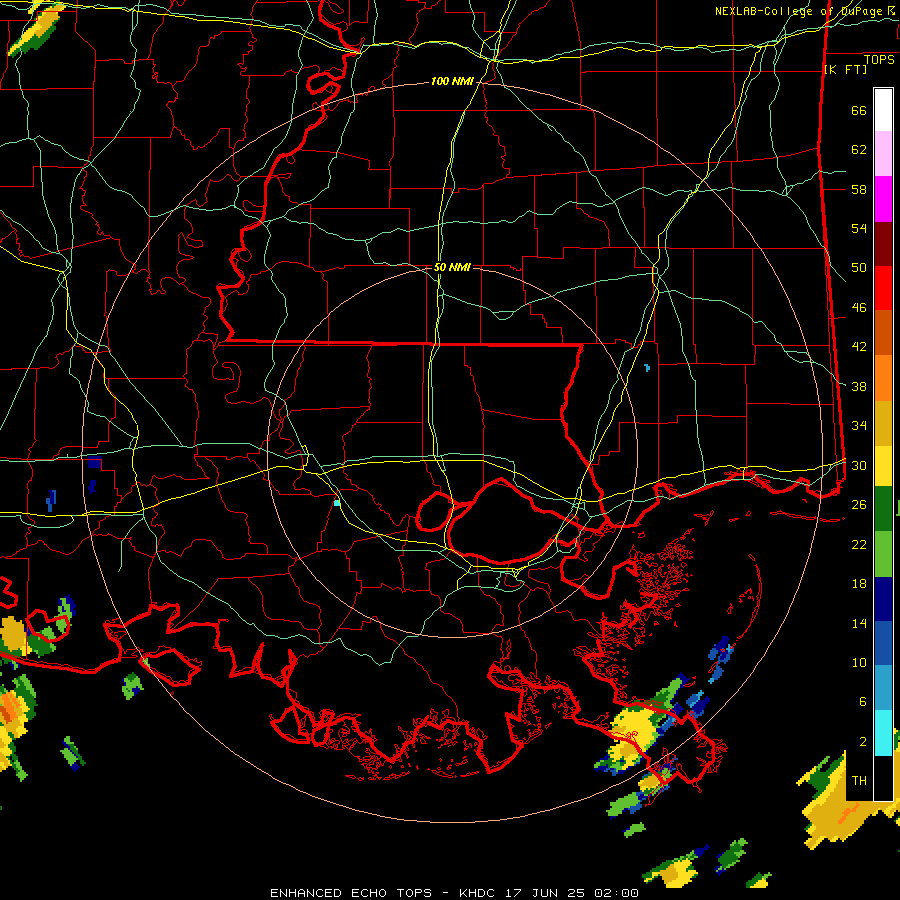The height and width of the screenshot is (900, 900).
Task: Click the 14 value on the legend
Action: coord(859,623)
